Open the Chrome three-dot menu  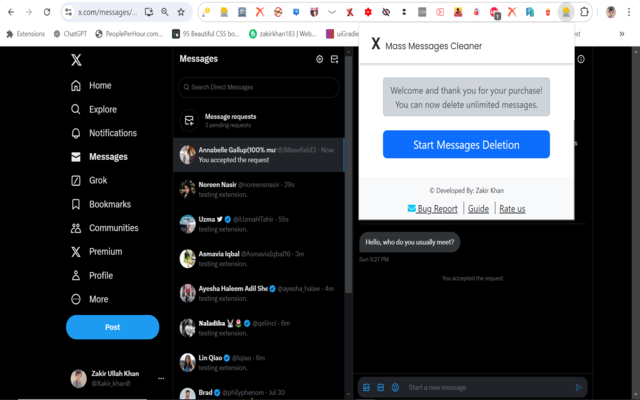[x=629, y=12]
